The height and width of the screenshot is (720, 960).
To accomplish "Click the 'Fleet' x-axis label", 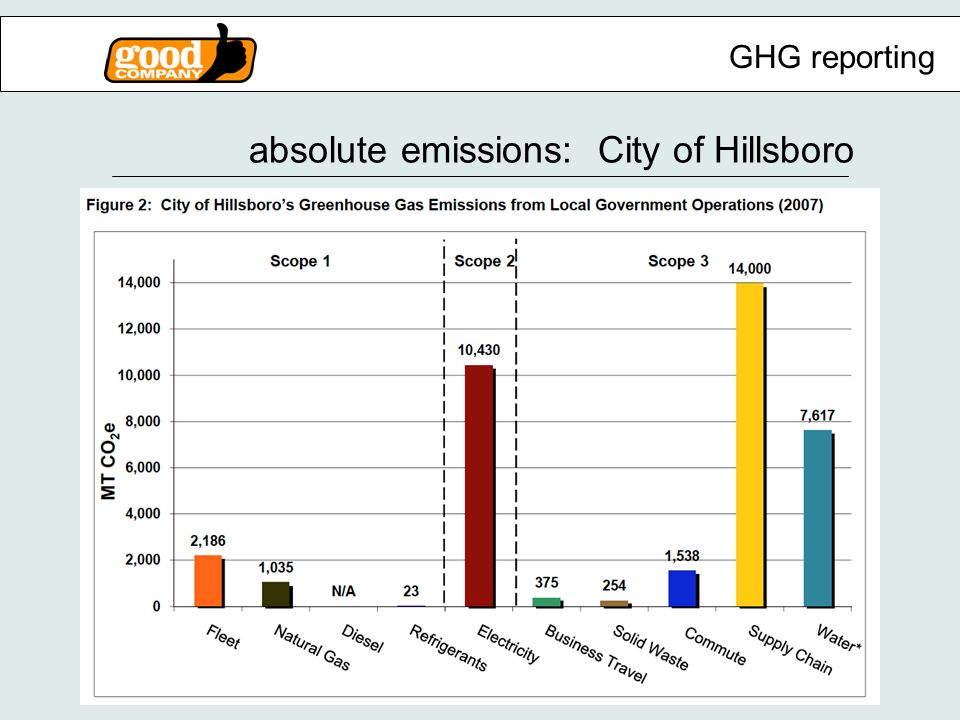I will 223,637.
